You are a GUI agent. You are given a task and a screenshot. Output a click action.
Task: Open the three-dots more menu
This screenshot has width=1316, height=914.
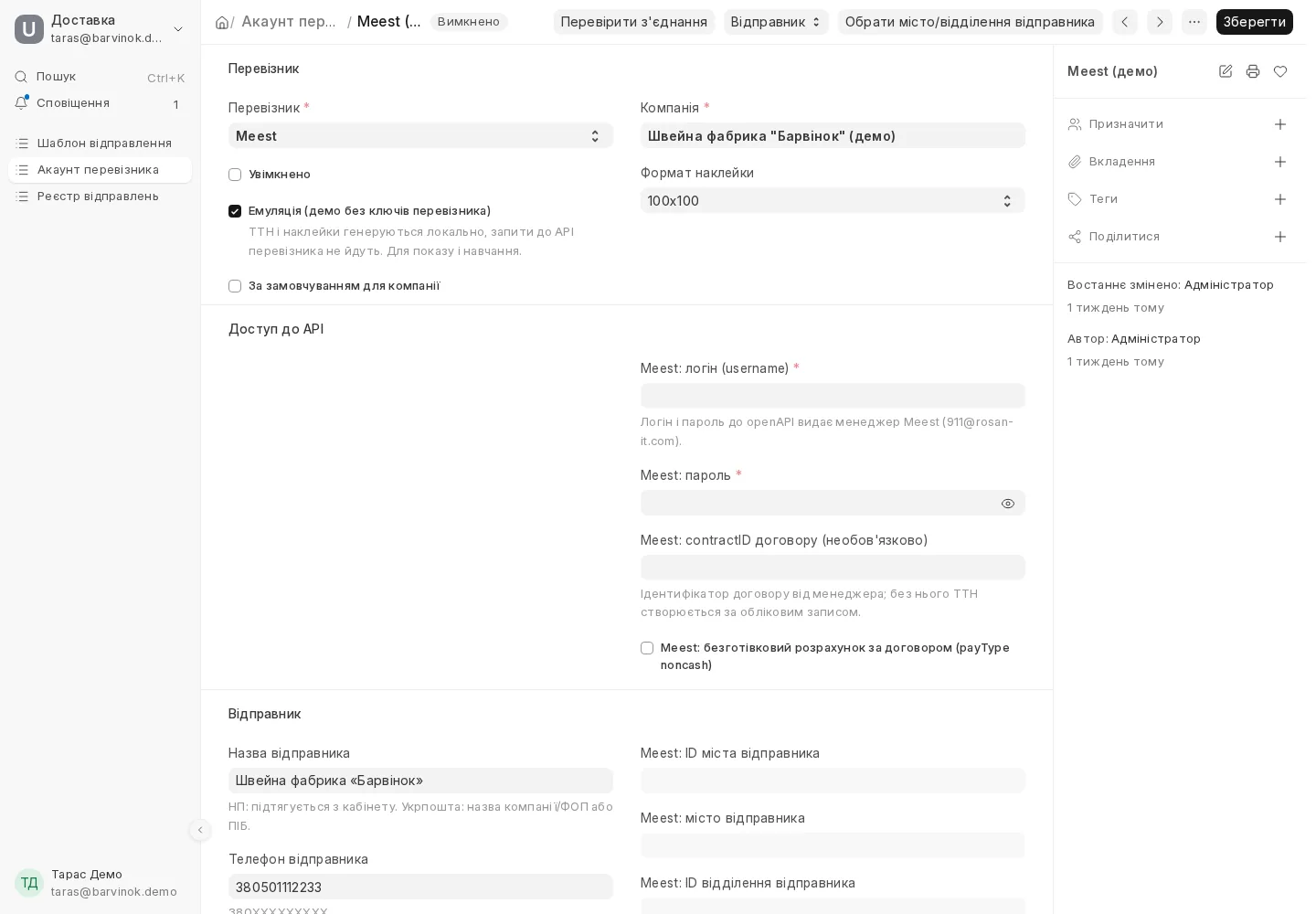[1194, 22]
